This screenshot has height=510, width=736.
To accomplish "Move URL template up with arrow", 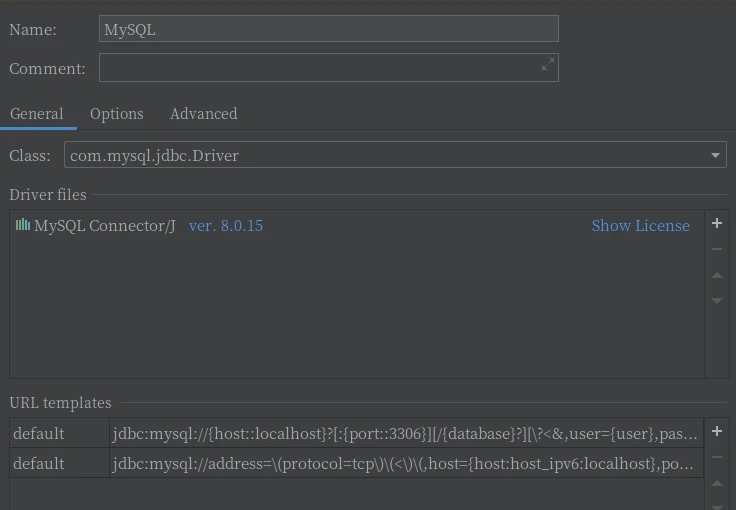I will (x=716, y=484).
